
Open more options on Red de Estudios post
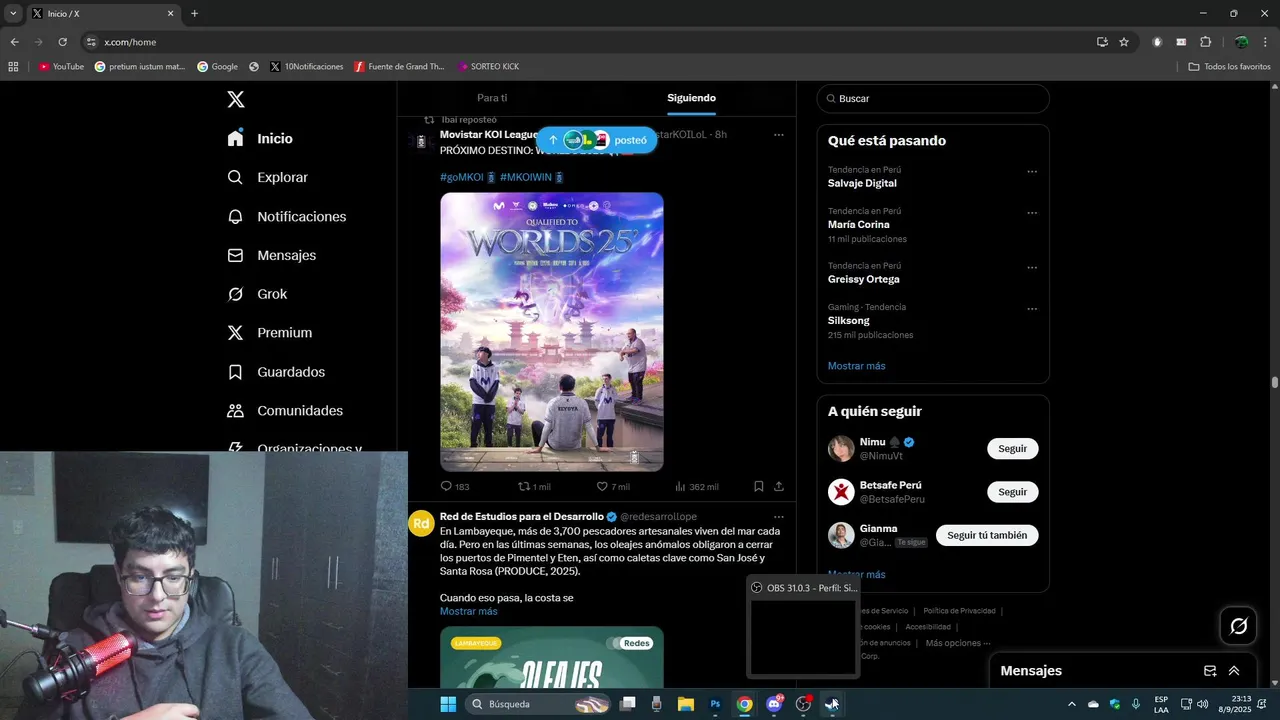click(778, 517)
